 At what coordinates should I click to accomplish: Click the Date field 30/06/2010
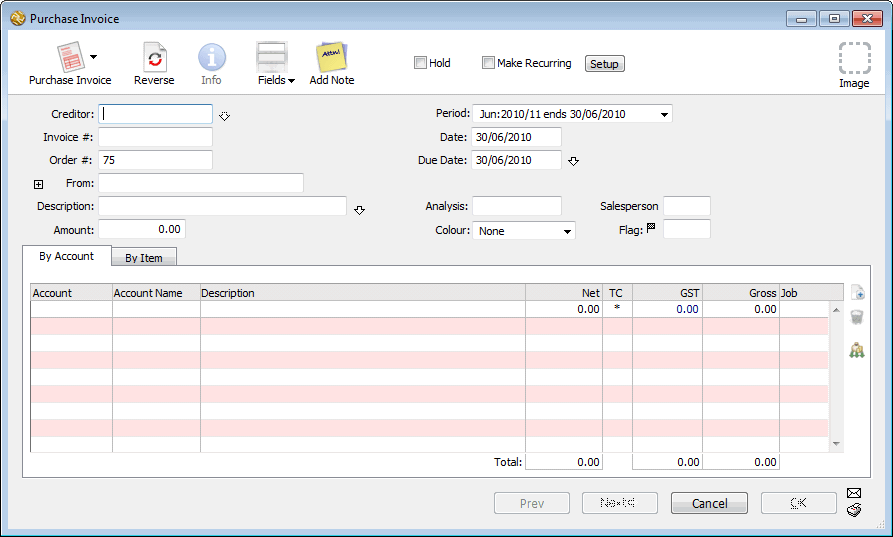516,137
